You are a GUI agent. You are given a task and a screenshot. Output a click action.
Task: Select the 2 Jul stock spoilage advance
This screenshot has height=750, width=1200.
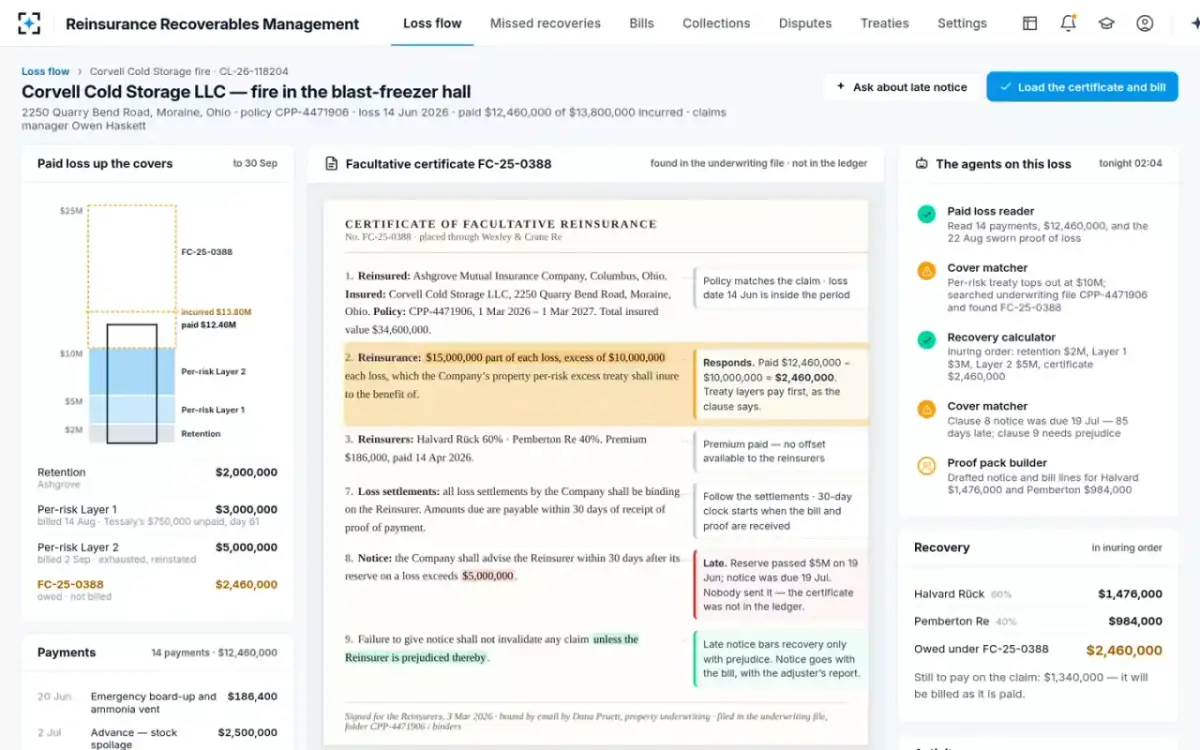(x=157, y=738)
